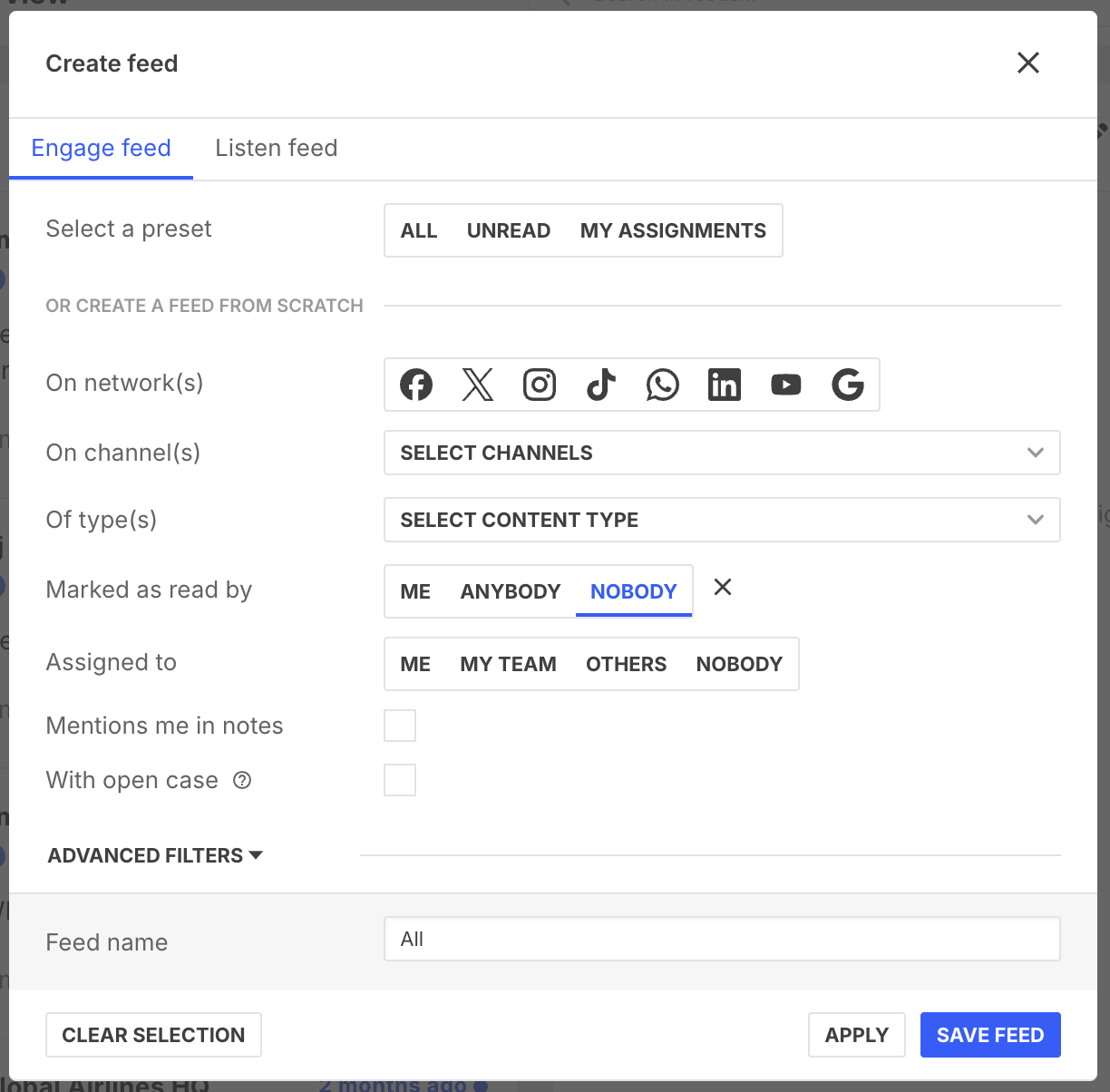Select the TikTok network icon
Image resolution: width=1110 pixels, height=1092 pixels.
tap(600, 384)
